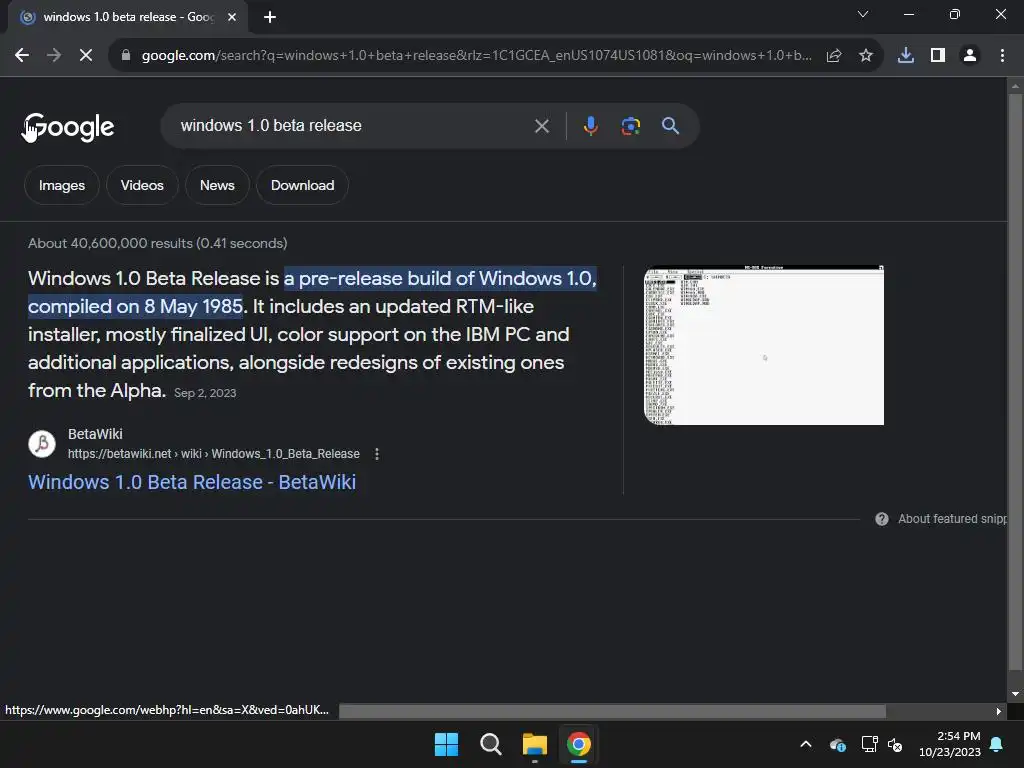Viewport: 1024px width, 768px height.
Task: Open the MS-DOS Executive screenshot thumbnail
Action: [x=763, y=345]
